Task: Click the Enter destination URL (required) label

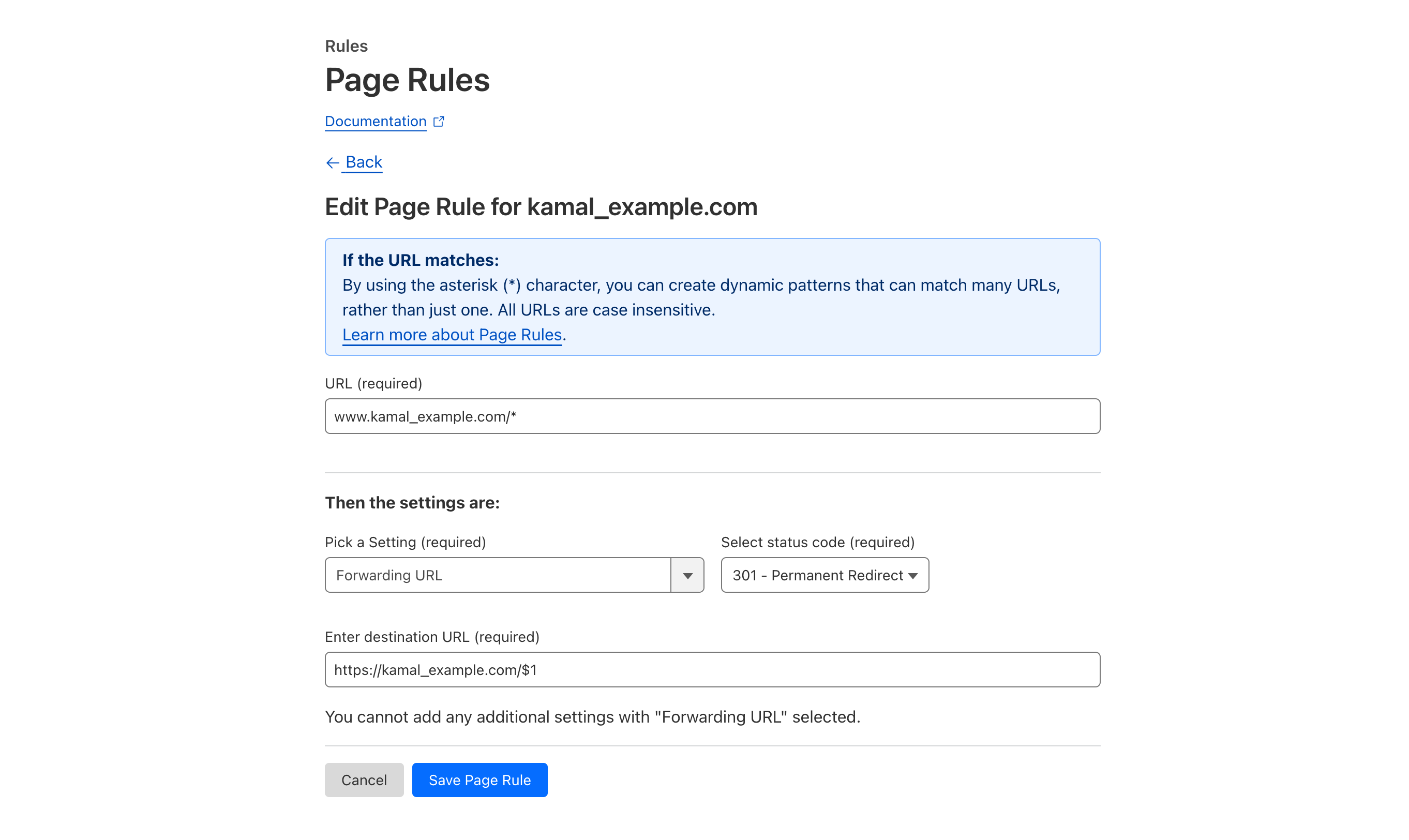Action: click(x=432, y=637)
